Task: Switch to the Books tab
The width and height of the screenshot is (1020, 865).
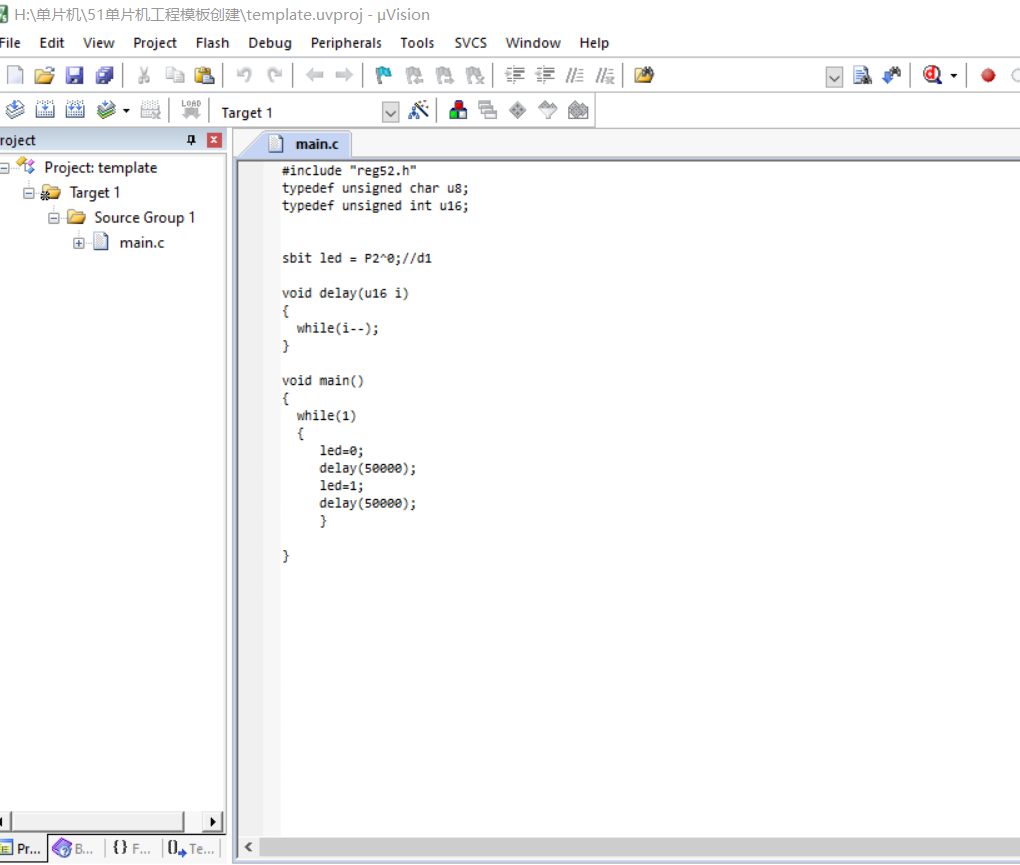Action: [74, 848]
